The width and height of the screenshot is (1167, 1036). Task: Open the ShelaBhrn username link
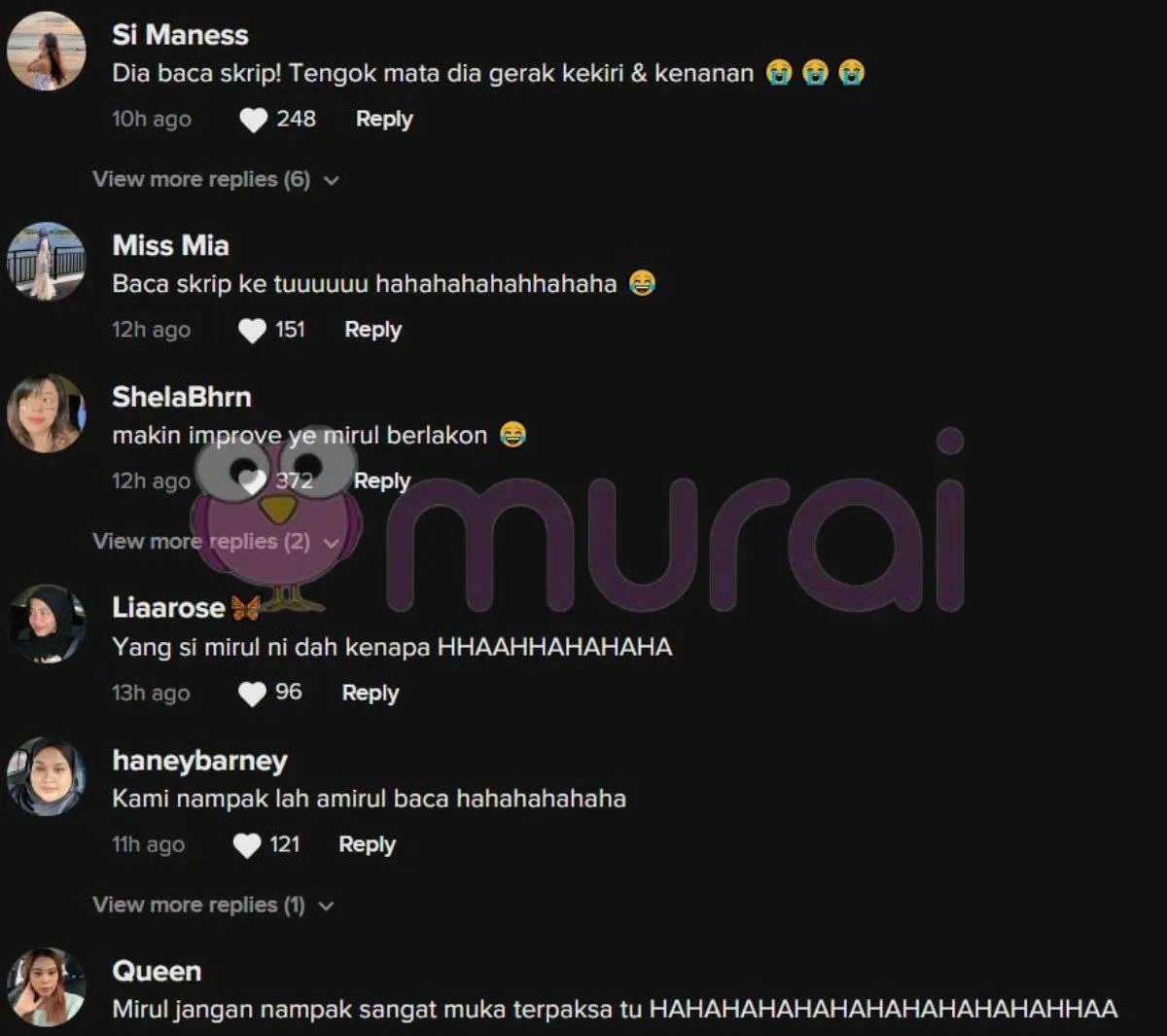click(x=182, y=397)
